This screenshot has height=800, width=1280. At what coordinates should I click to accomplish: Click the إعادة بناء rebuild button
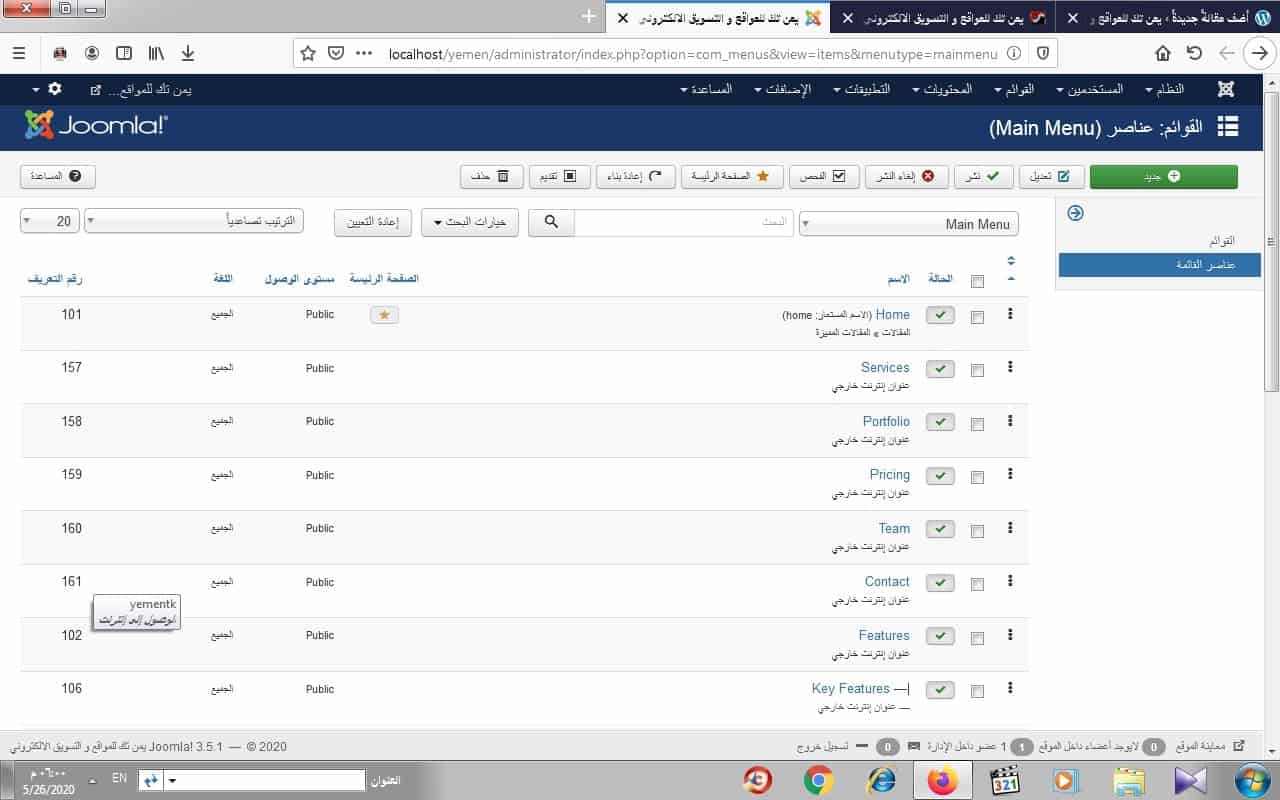pos(636,176)
